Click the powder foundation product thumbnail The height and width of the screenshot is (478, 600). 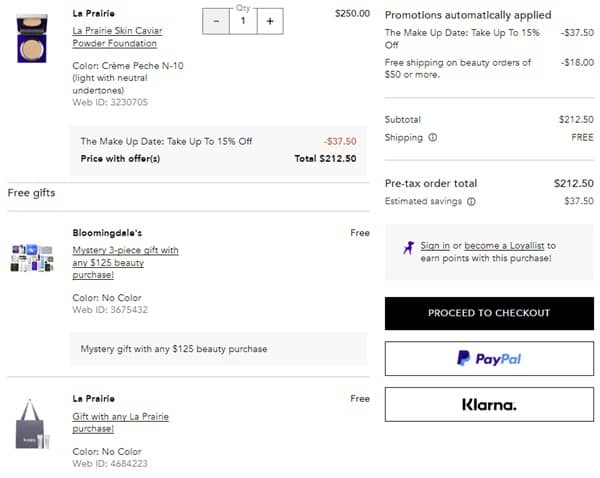click(32, 38)
